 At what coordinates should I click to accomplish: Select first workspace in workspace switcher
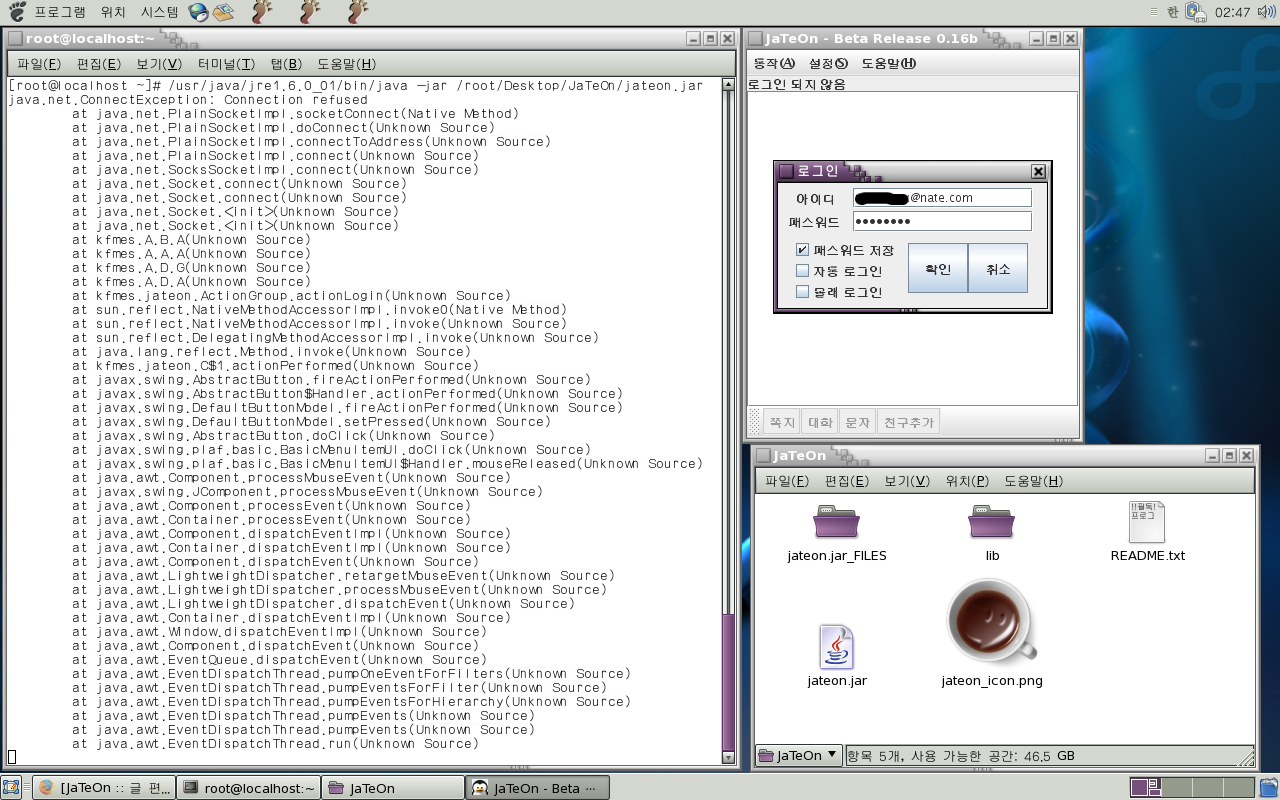tap(1146, 788)
